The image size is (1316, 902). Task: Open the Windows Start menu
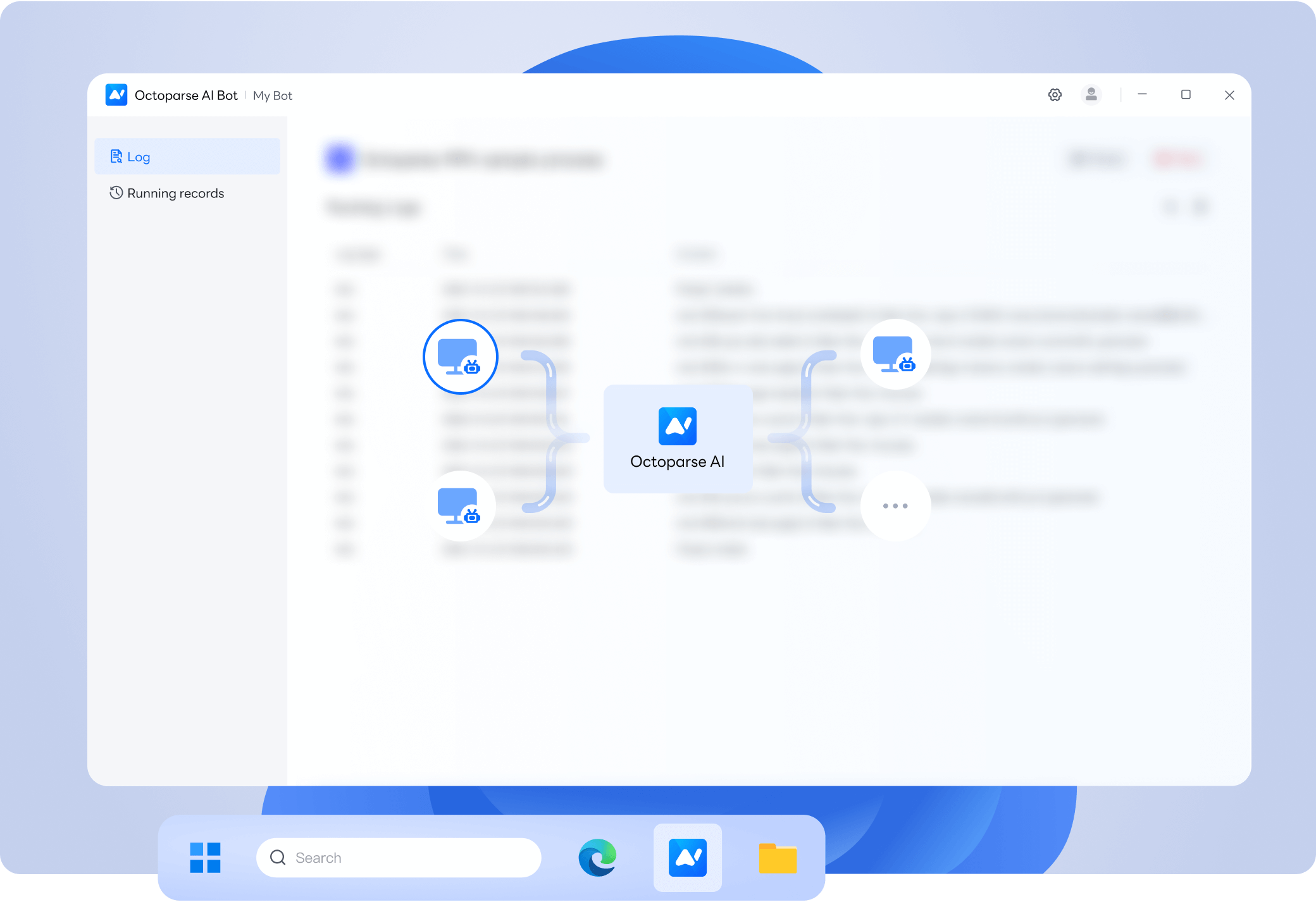pyautogui.click(x=205, y=858)
